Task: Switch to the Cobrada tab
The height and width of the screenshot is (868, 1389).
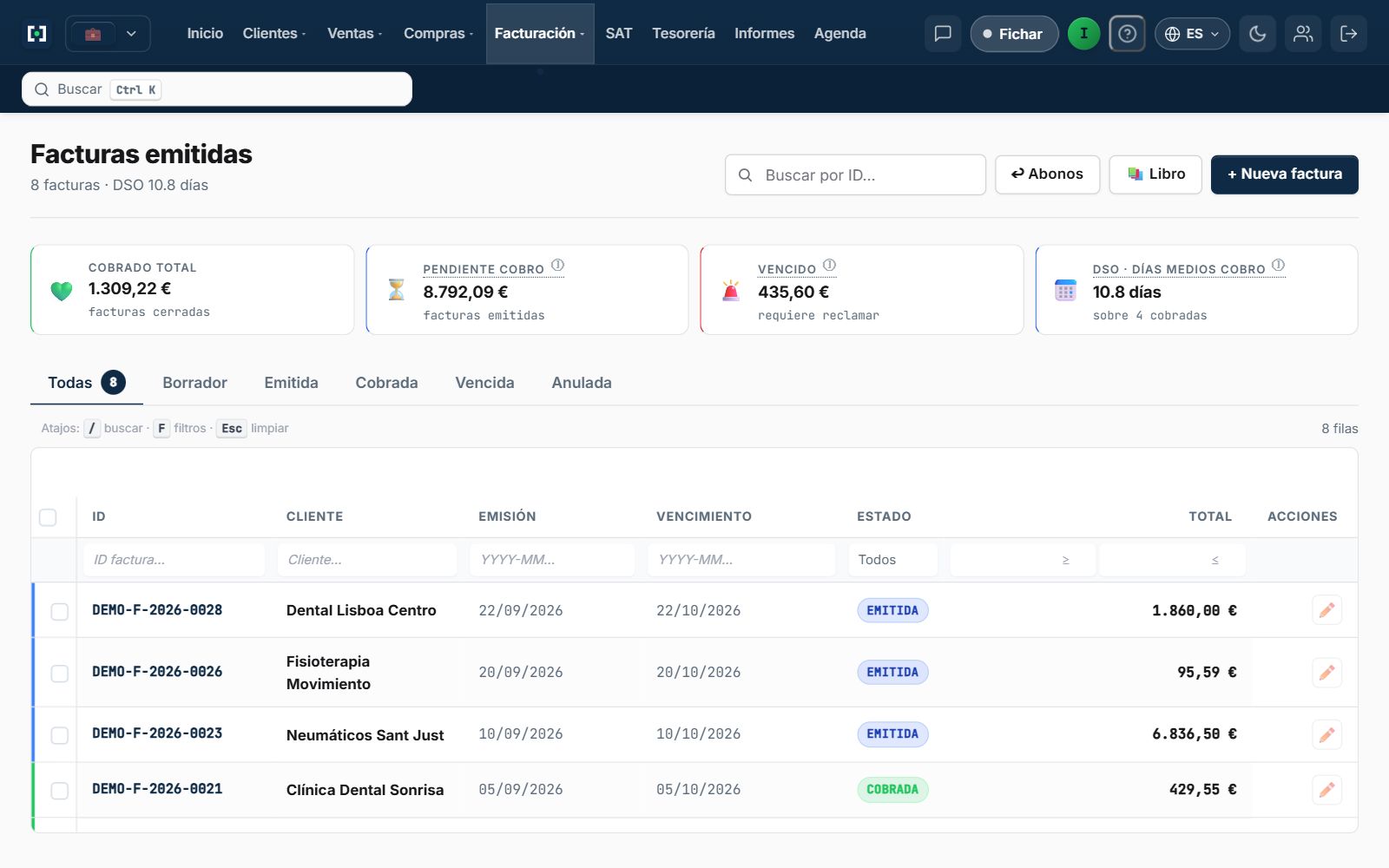Action: 386,383
